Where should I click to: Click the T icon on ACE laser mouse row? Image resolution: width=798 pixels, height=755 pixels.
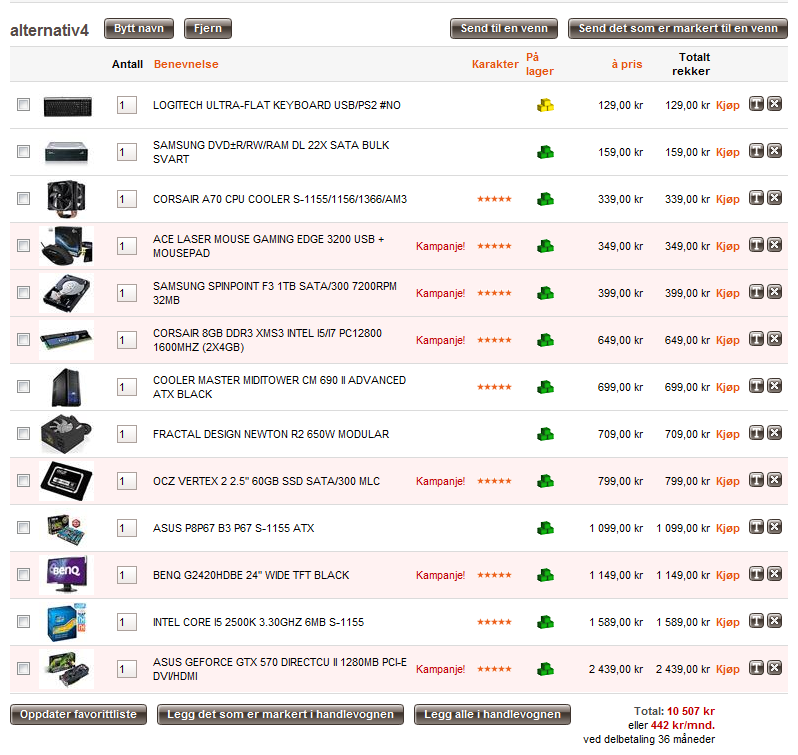tap(756, 245)
